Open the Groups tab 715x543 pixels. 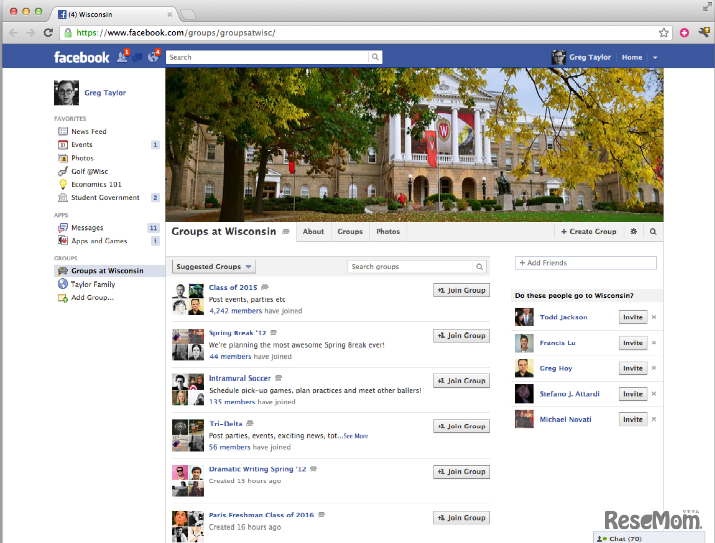pyautogui.click(x=350, y=232)
